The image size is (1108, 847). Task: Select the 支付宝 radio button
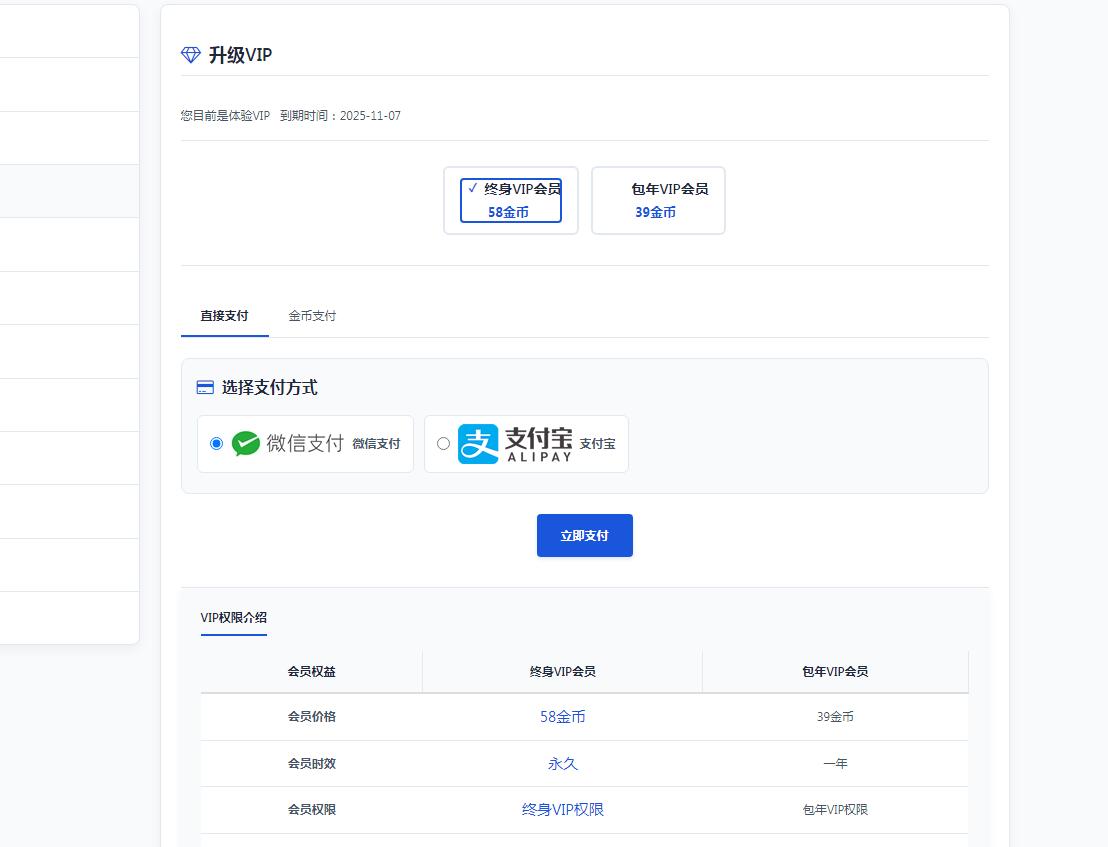444,444
